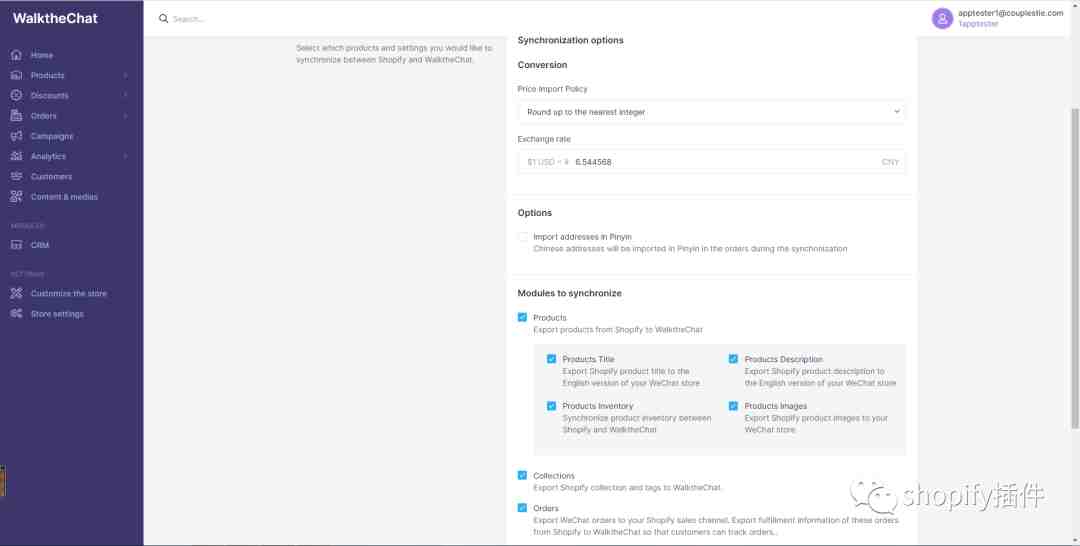Click the Home icon in sidebar
This screenshot has width=1080, height=546.
pos(17,55)
